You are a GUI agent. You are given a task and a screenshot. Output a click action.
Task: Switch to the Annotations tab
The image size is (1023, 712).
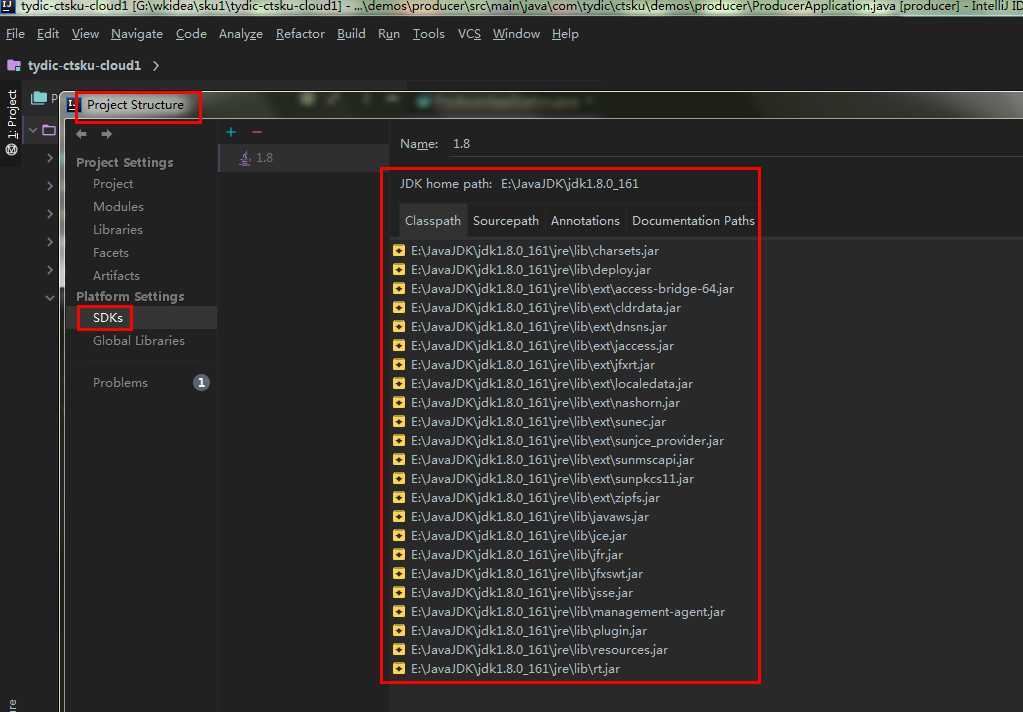tap(585, 221)
